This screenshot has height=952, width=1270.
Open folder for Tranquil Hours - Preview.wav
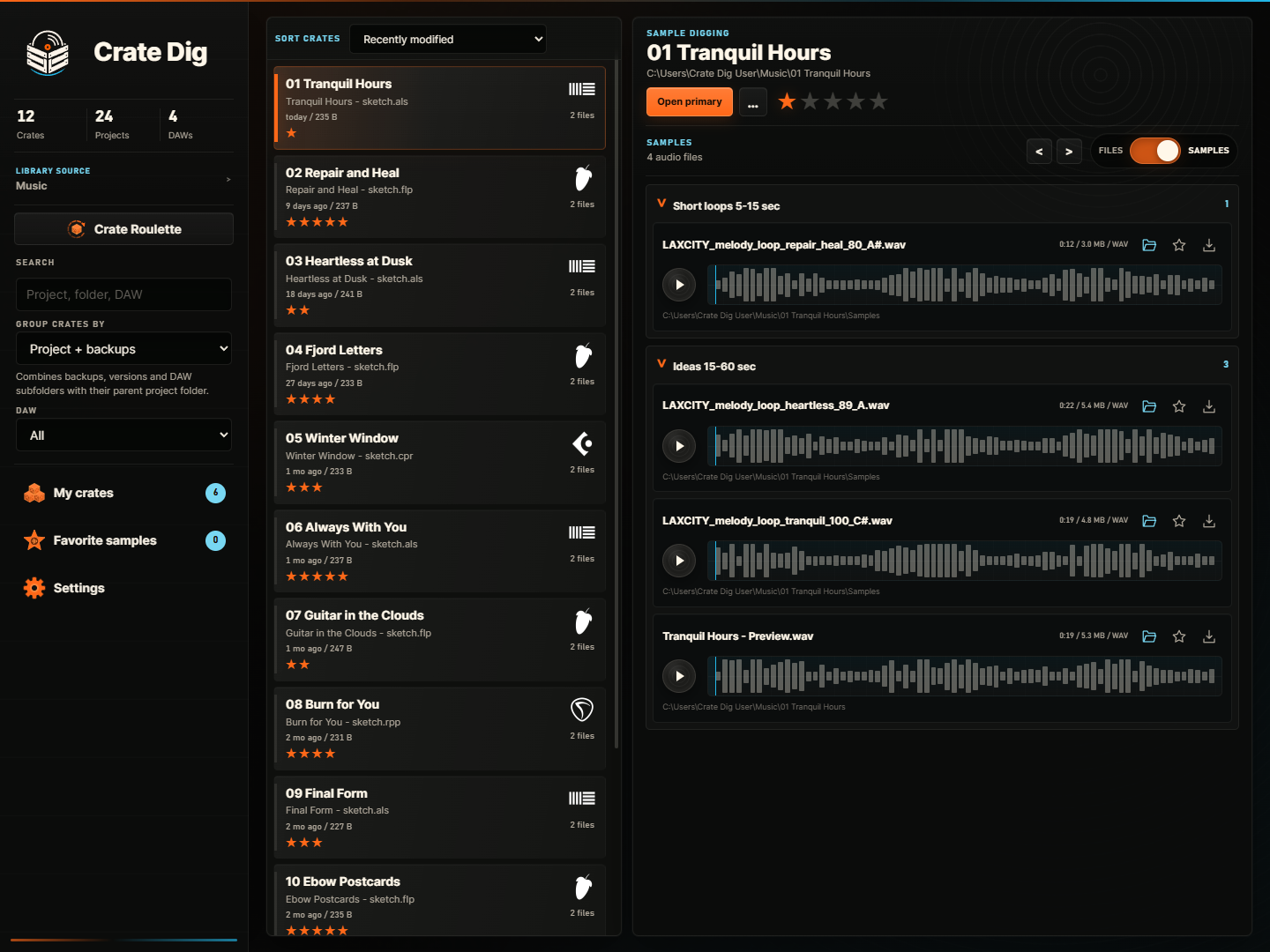[x=1149, y=636]
